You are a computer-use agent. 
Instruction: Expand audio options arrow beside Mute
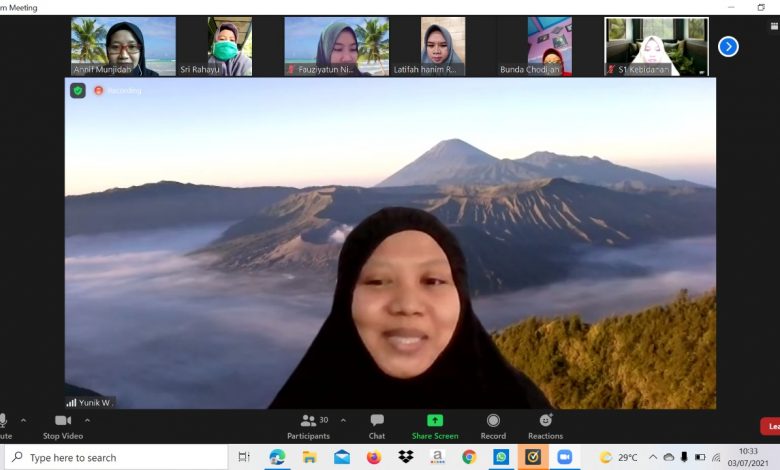click(24, 420)
